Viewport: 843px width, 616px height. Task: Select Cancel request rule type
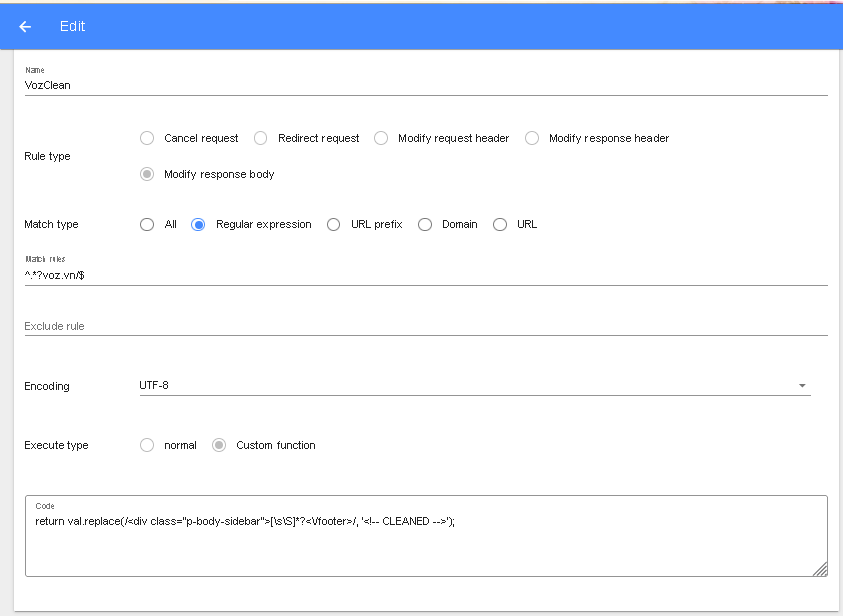click(x=147, y=138)
